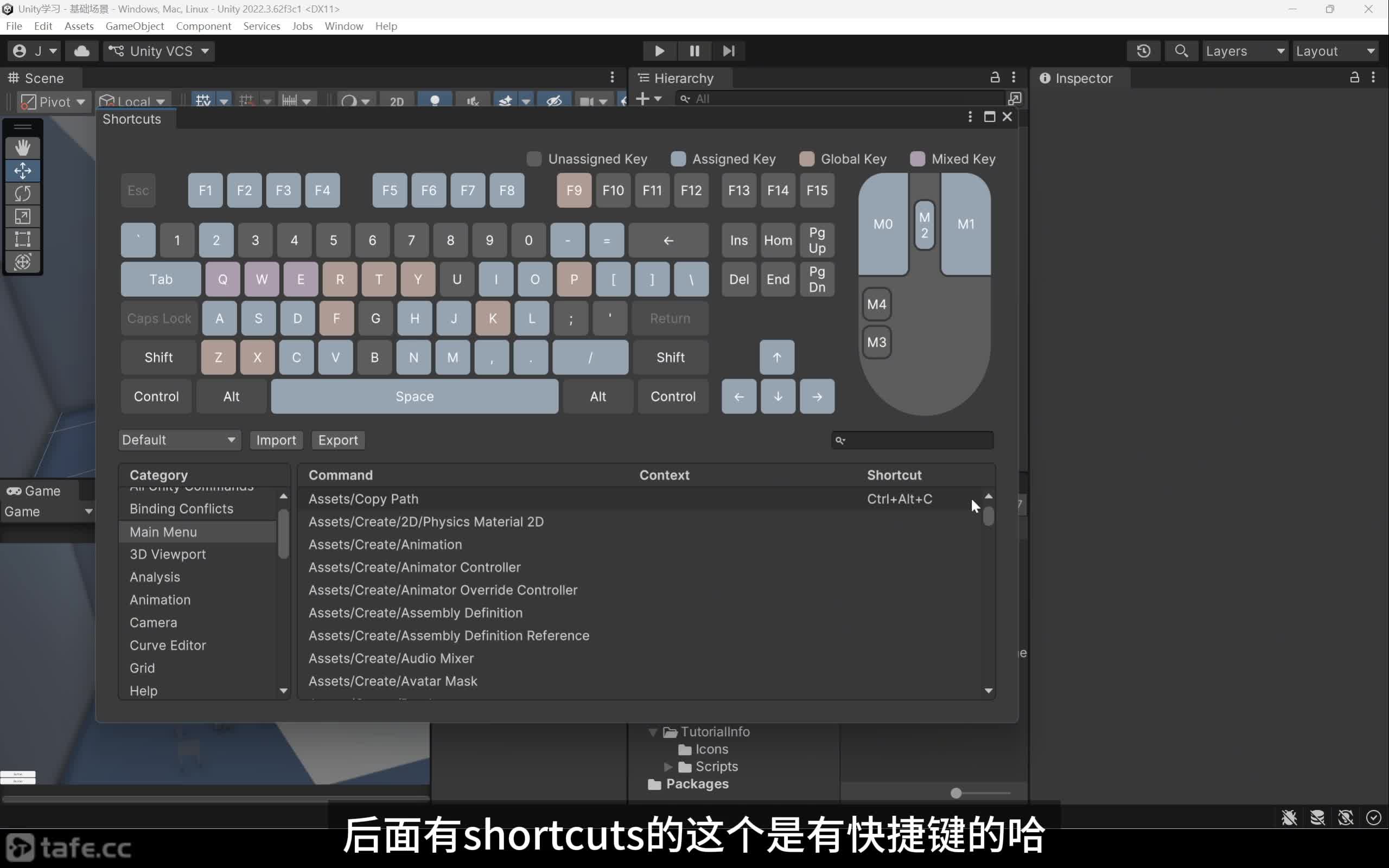Open the Unity VCS dropdown
The height and width of the screenshot is (868, 1389).
point(159,51)
